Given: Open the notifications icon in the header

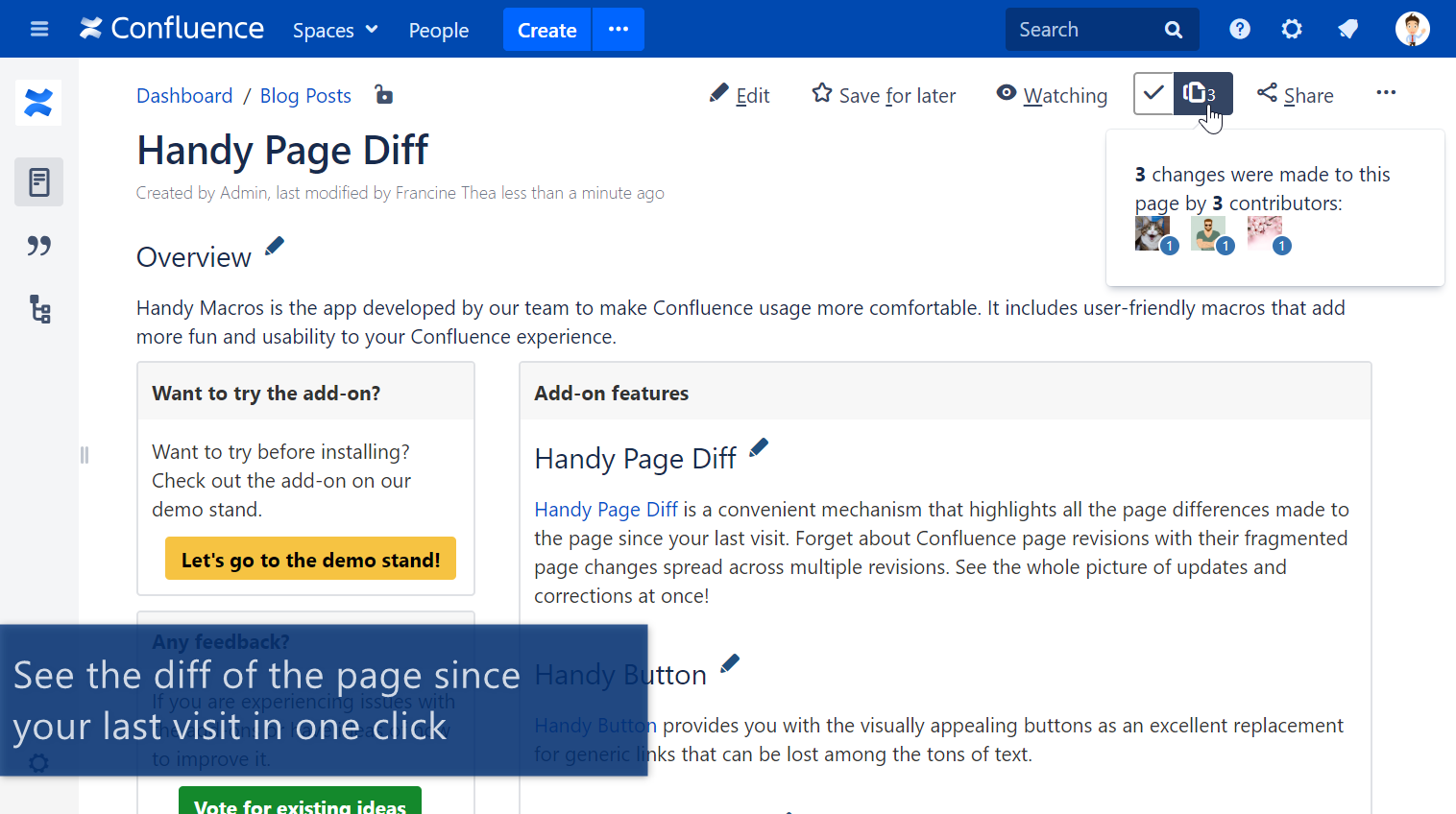Looking at the screenshot, I should click(1347, 29).
